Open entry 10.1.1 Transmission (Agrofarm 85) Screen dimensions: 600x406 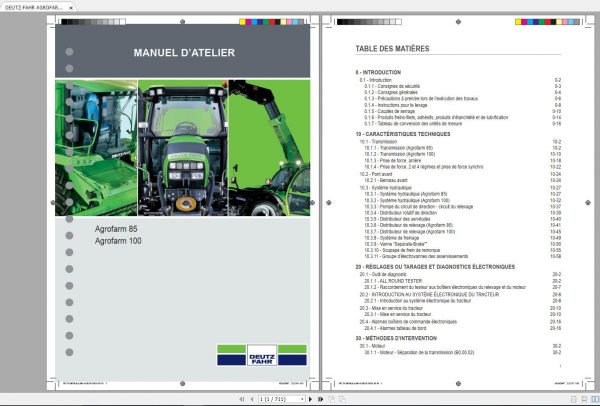tap(398, 148)
